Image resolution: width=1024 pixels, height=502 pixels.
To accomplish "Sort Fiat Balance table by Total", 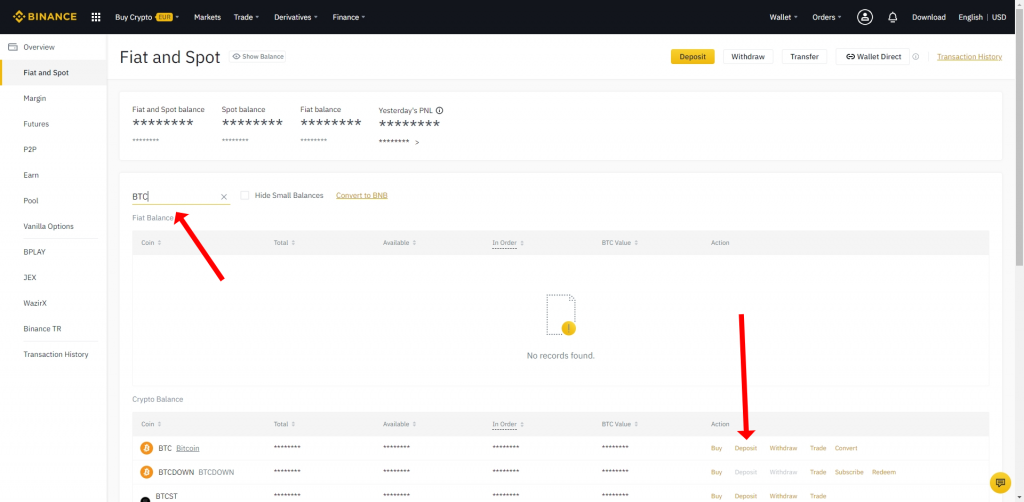I will pyautogui.click(x=284, y=243).
